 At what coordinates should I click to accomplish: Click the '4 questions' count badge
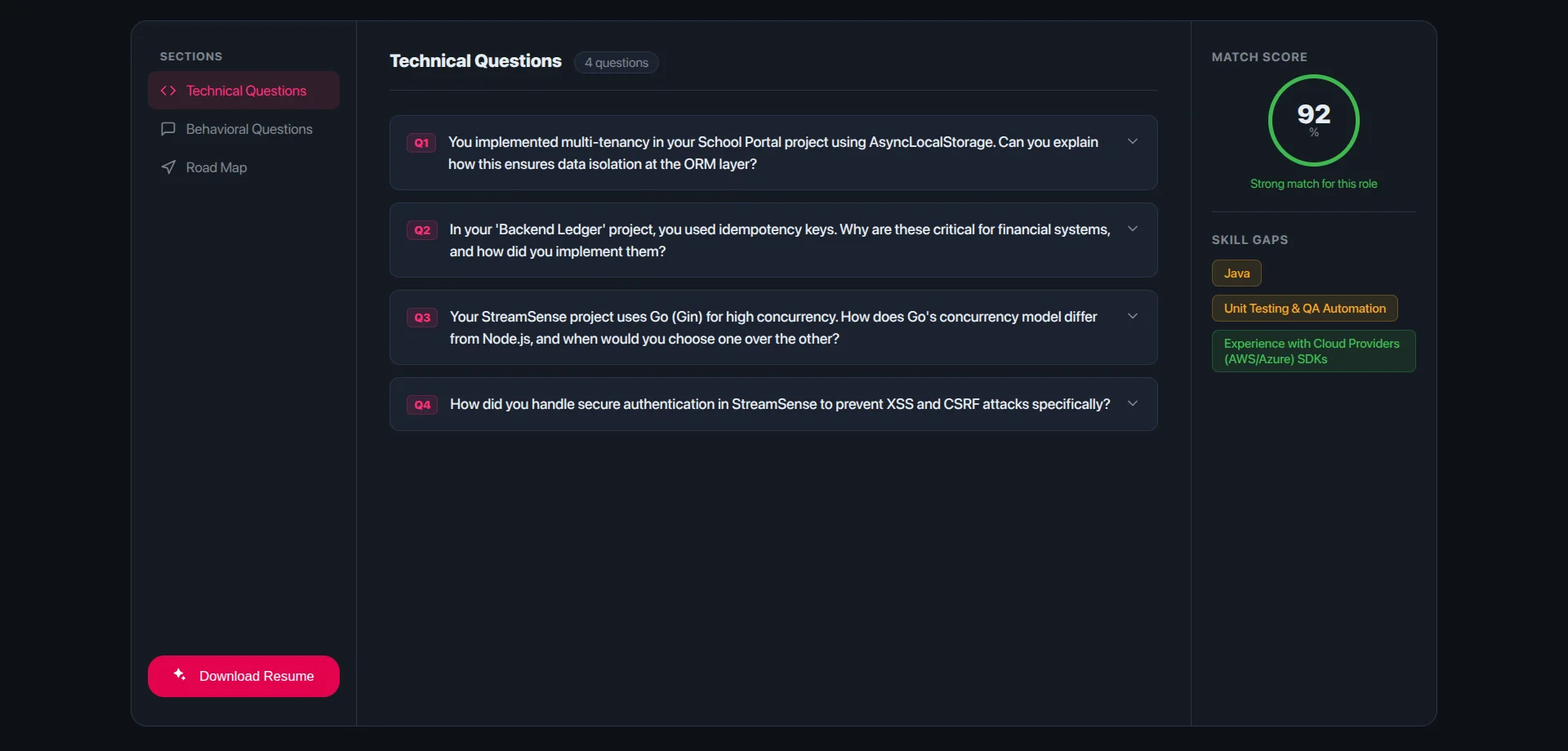tap(616, 63)
